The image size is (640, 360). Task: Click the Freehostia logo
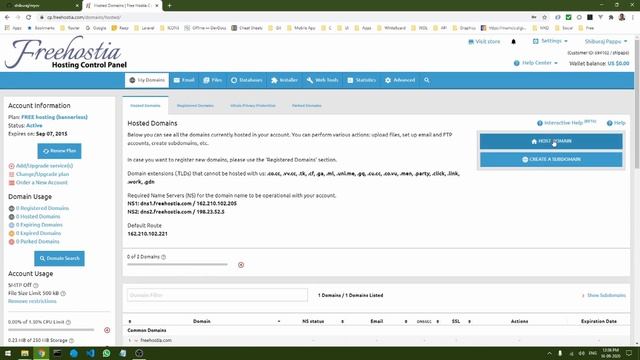tap(66, 53)
